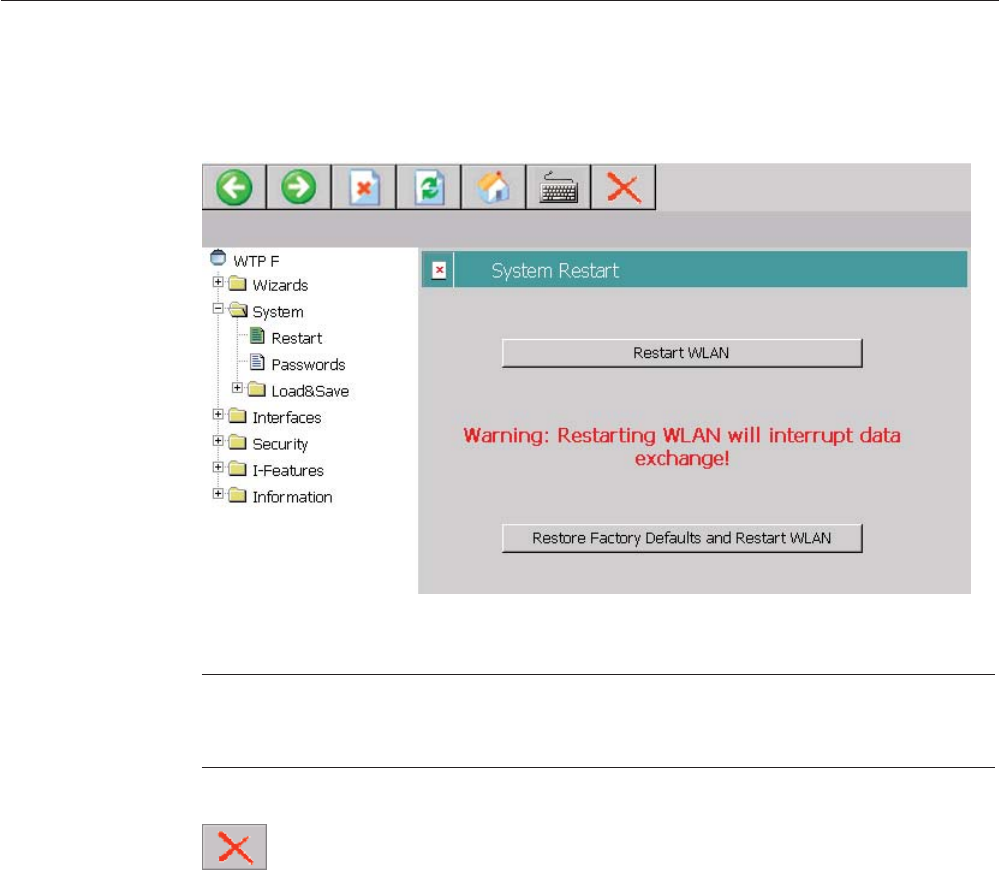
Task: Click the Load&Save folder icon
Action: pyautogui.click(x=256, y=389)
